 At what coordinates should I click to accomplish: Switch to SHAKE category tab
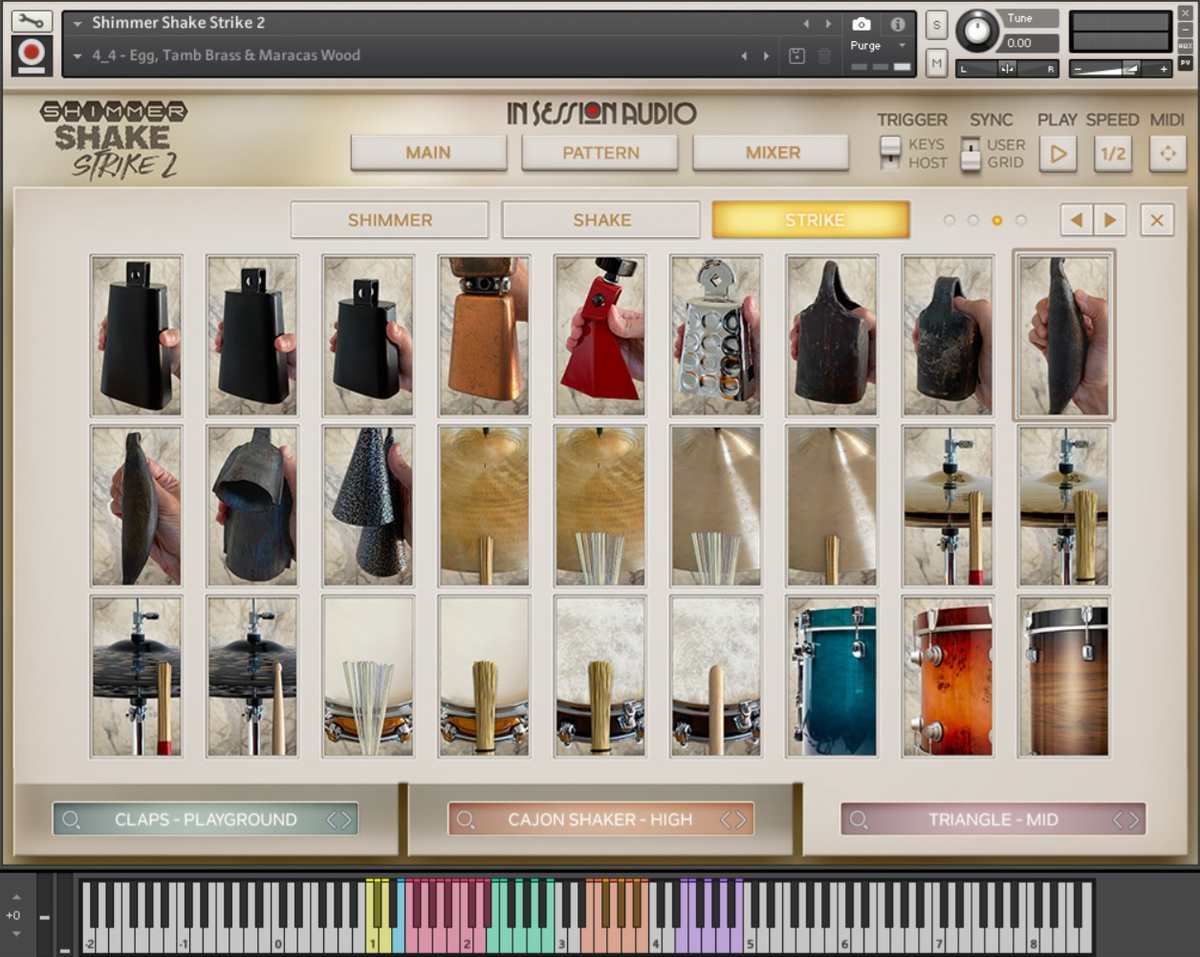[x=601, y=220]
